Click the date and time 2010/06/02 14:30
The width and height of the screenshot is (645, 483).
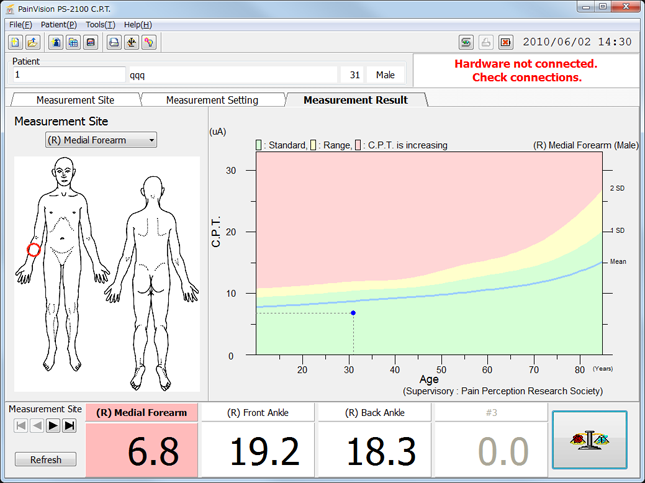pyautogui.click(x=577, y=42)
